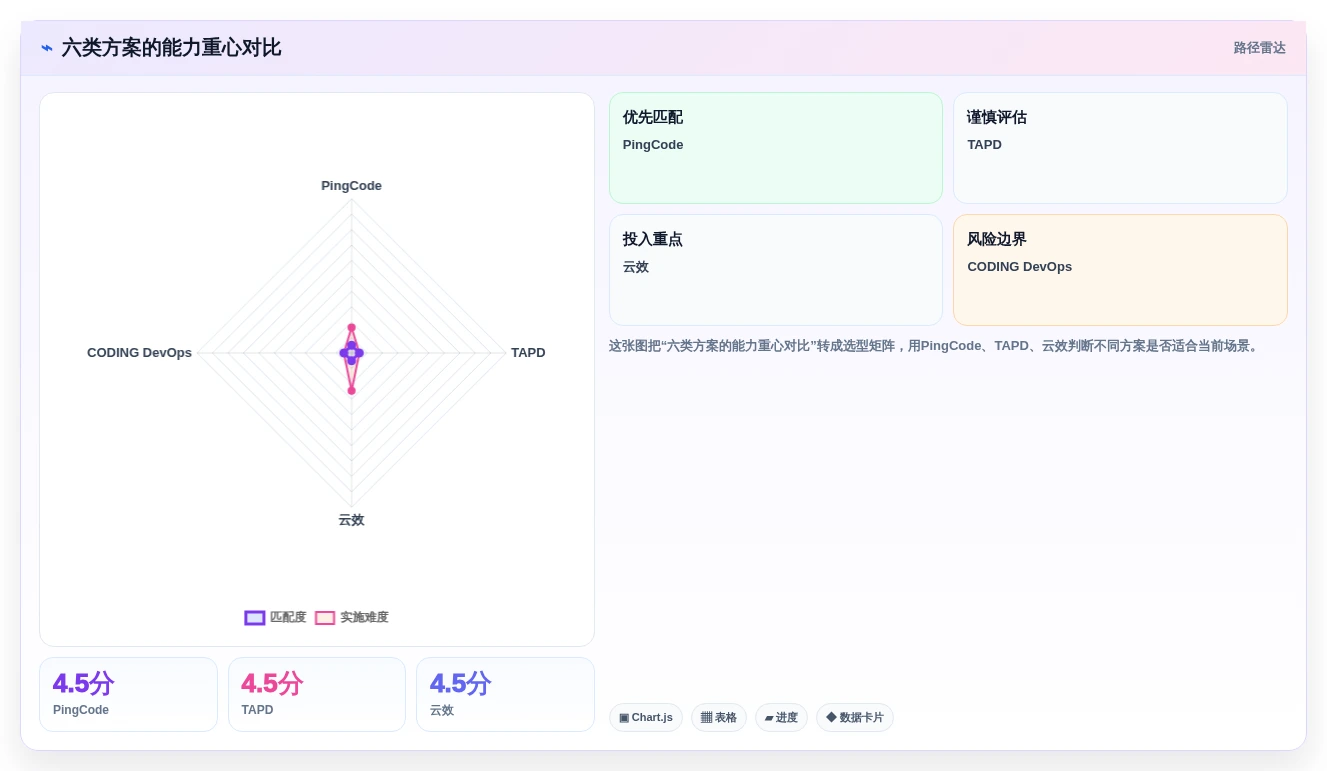Click the pink top data point on radar

(351, 327)
